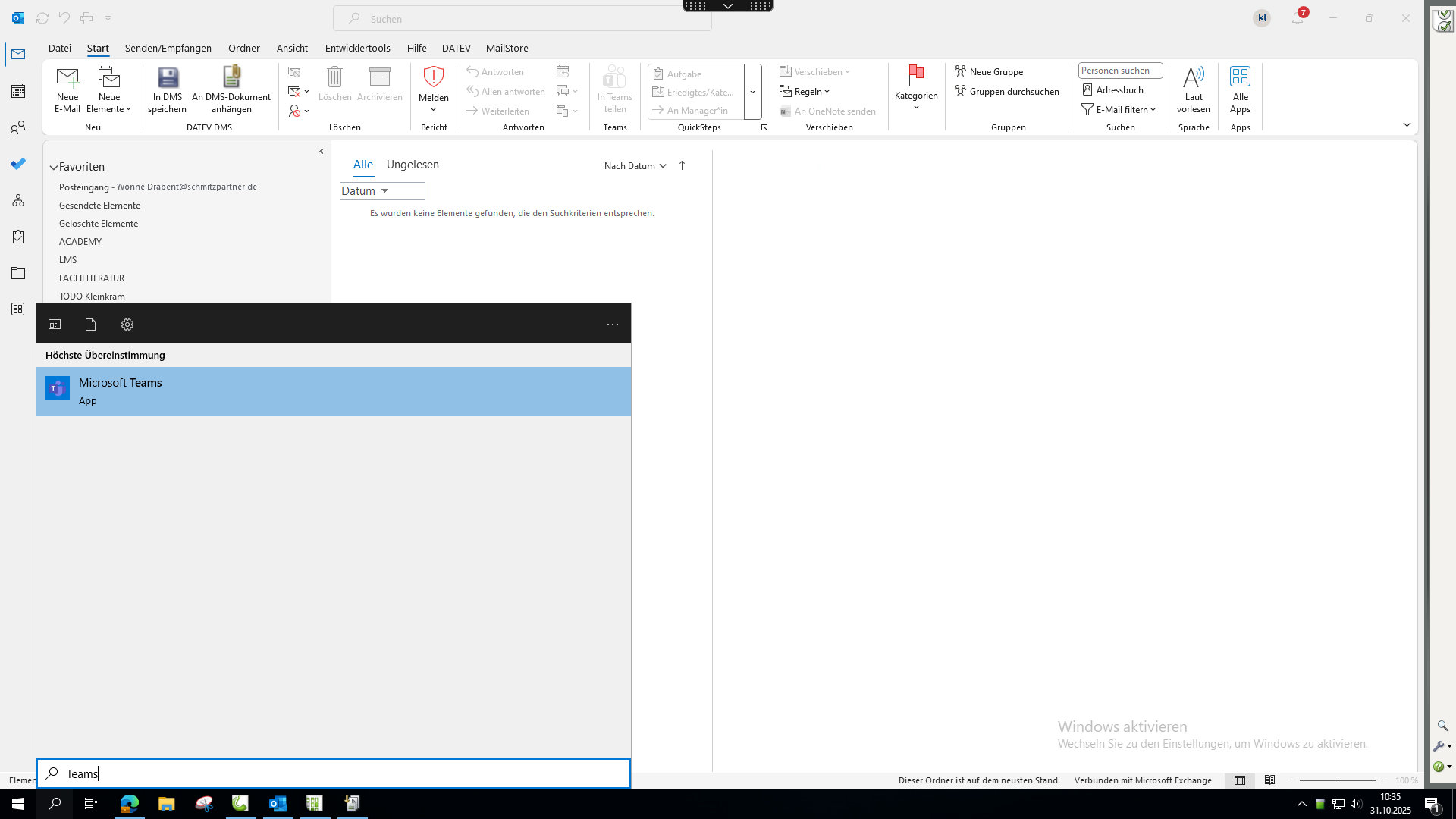This screenshot has width=1456, height=819.
Task: Click notification bell with badge
Action: click(x=1298, y=18)
